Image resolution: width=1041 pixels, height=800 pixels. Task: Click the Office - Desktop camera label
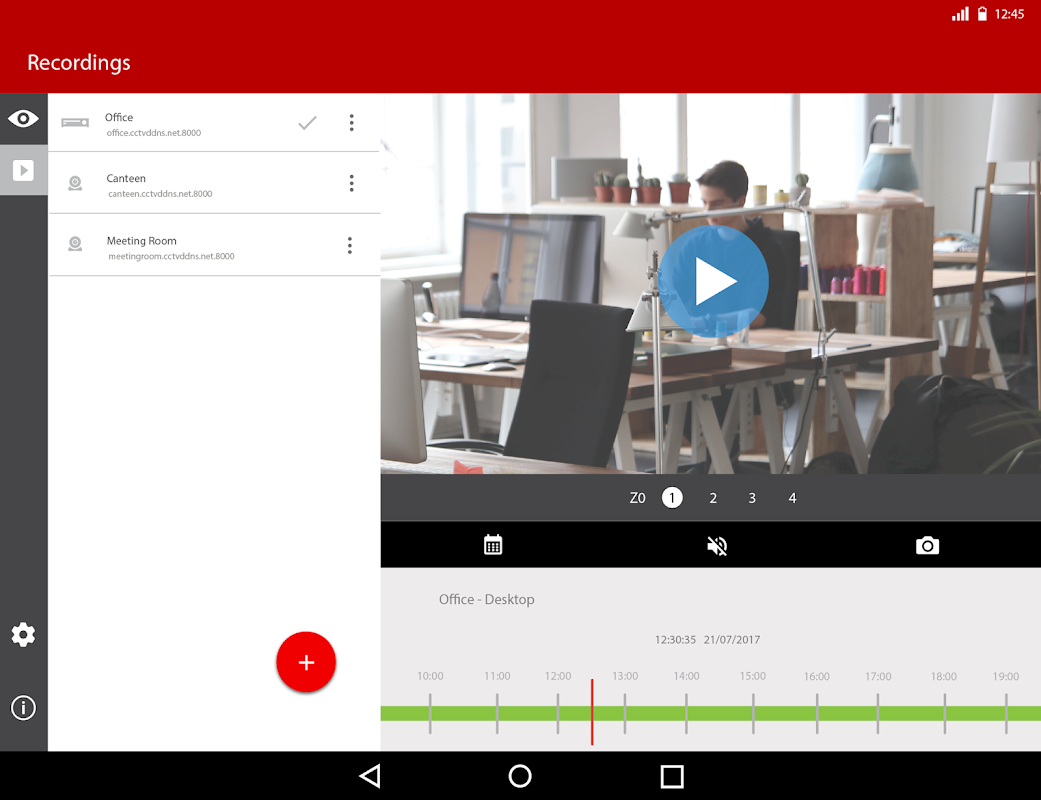pyautogui.click(x=487, y=600)
